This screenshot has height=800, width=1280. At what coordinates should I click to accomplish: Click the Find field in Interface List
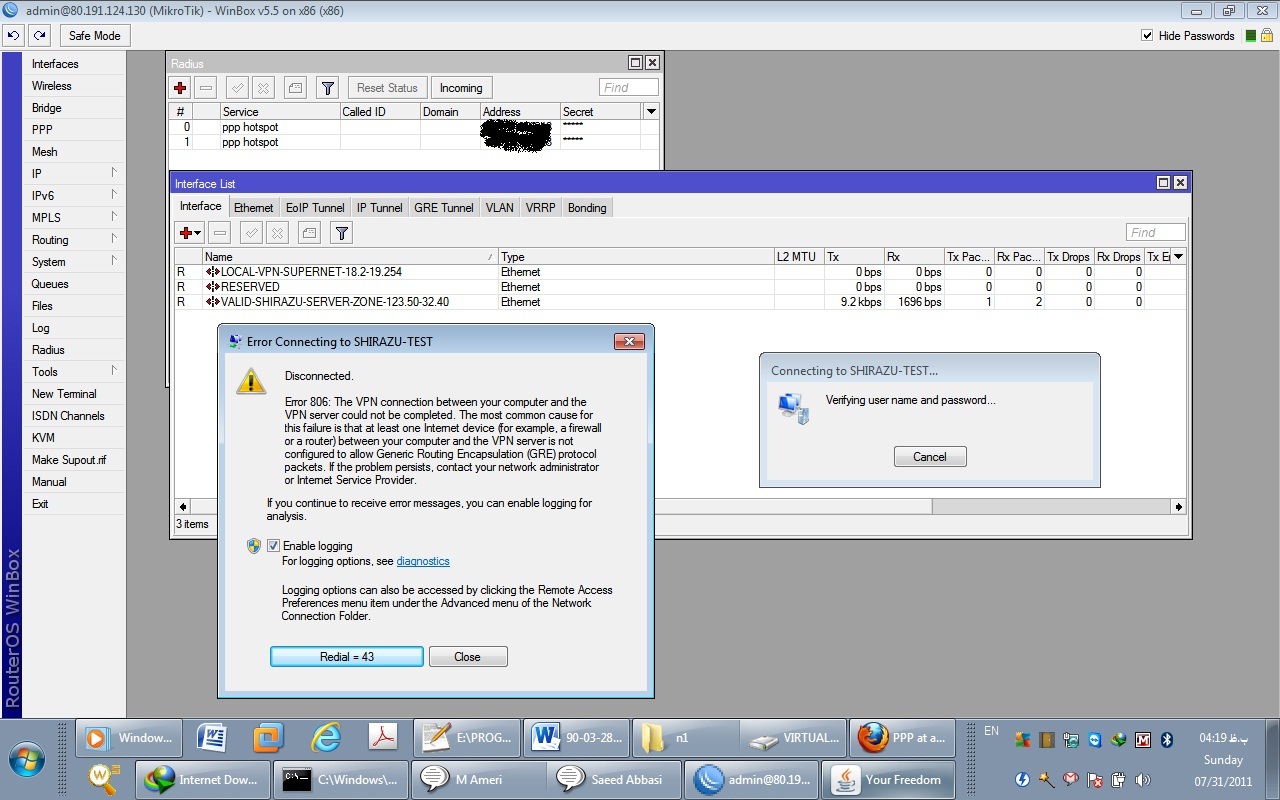pos(1155,233)
